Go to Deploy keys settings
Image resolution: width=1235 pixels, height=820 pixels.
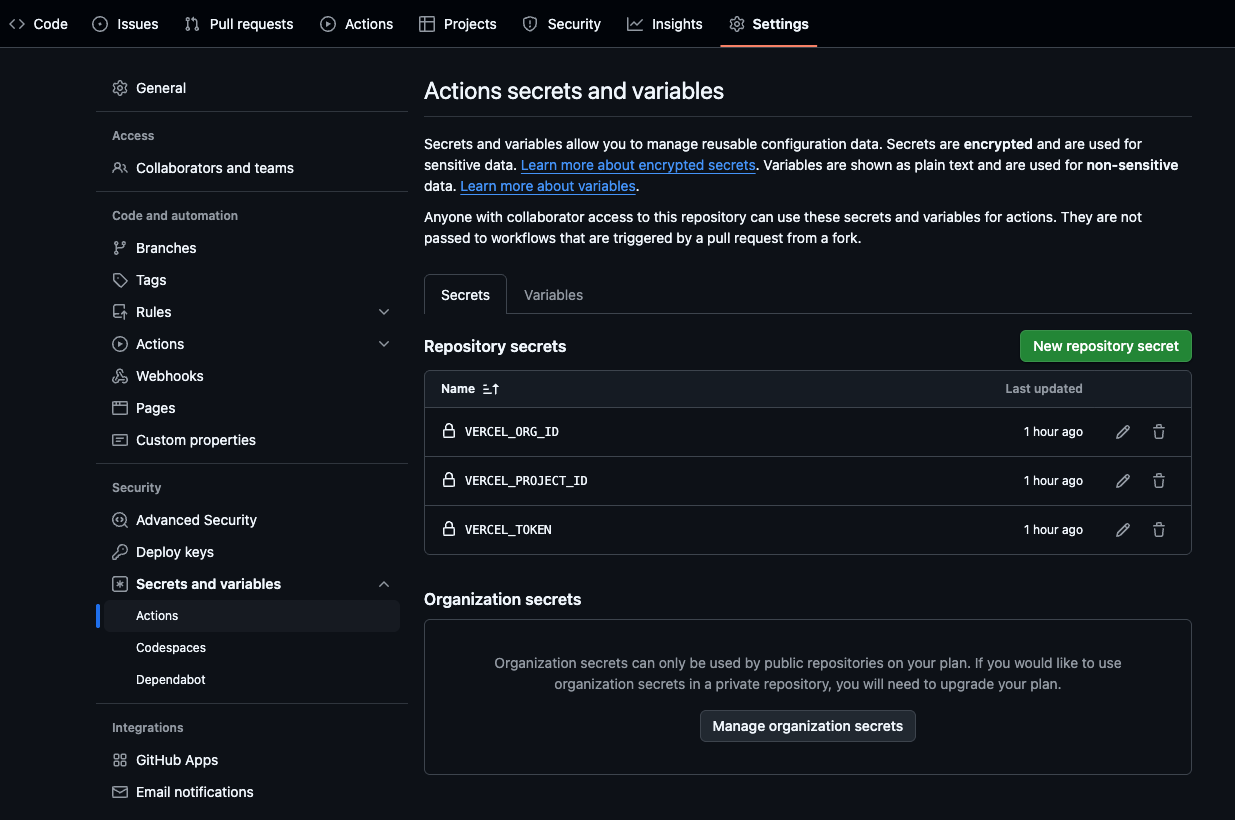[x=175, y=552]
